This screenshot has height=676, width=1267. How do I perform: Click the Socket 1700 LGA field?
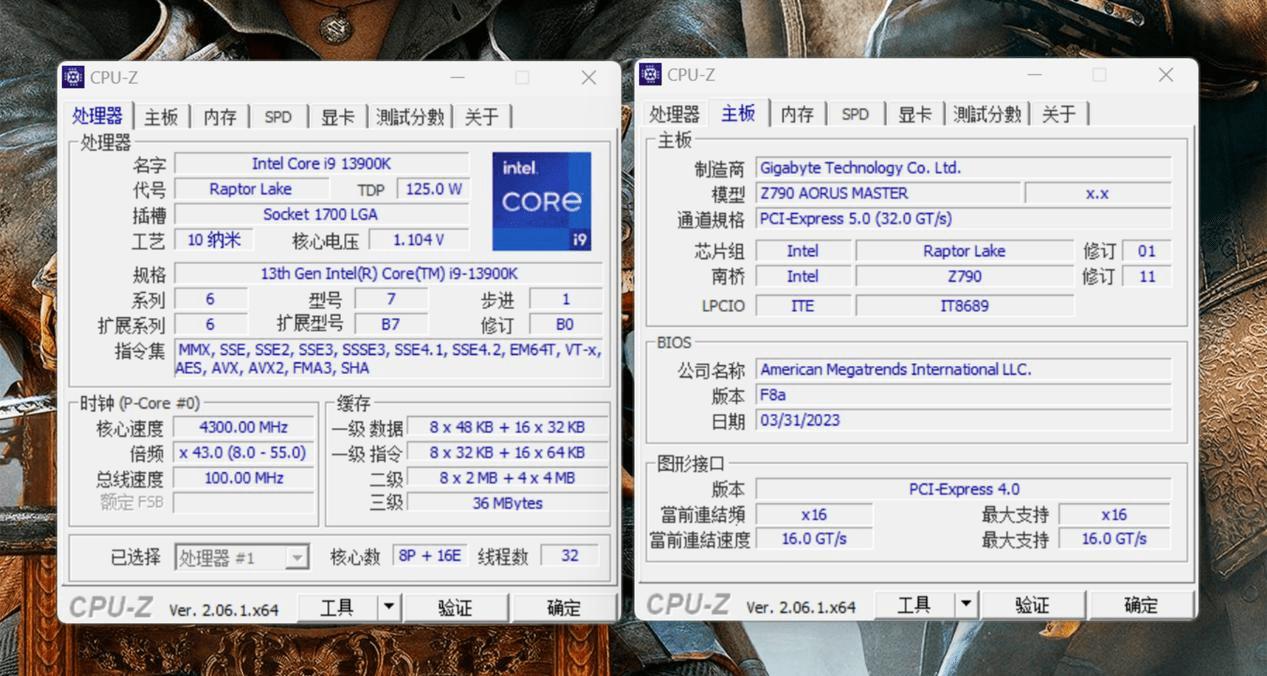coord(321,214)
